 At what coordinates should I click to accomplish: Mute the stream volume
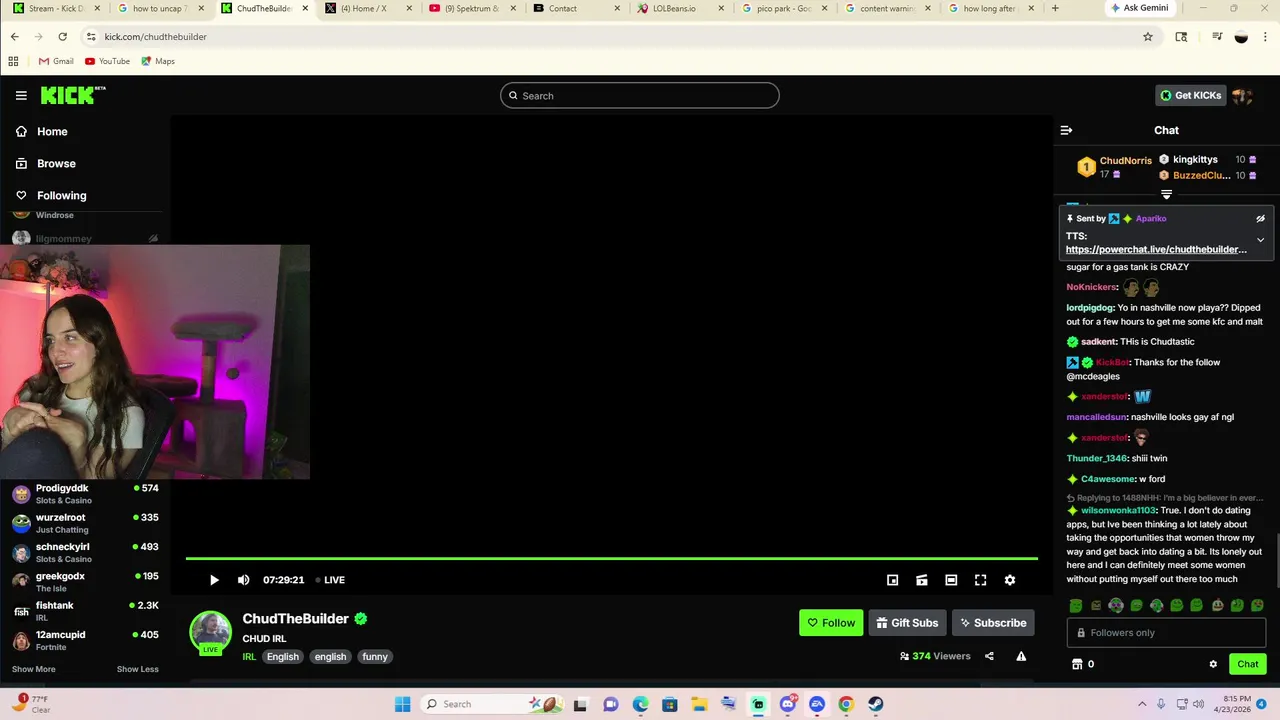pyautogui.click(x=243, y=580)
